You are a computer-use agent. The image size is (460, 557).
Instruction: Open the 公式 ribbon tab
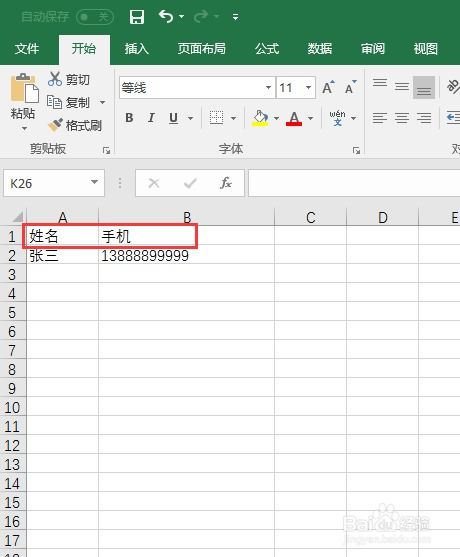coord(267,49)
